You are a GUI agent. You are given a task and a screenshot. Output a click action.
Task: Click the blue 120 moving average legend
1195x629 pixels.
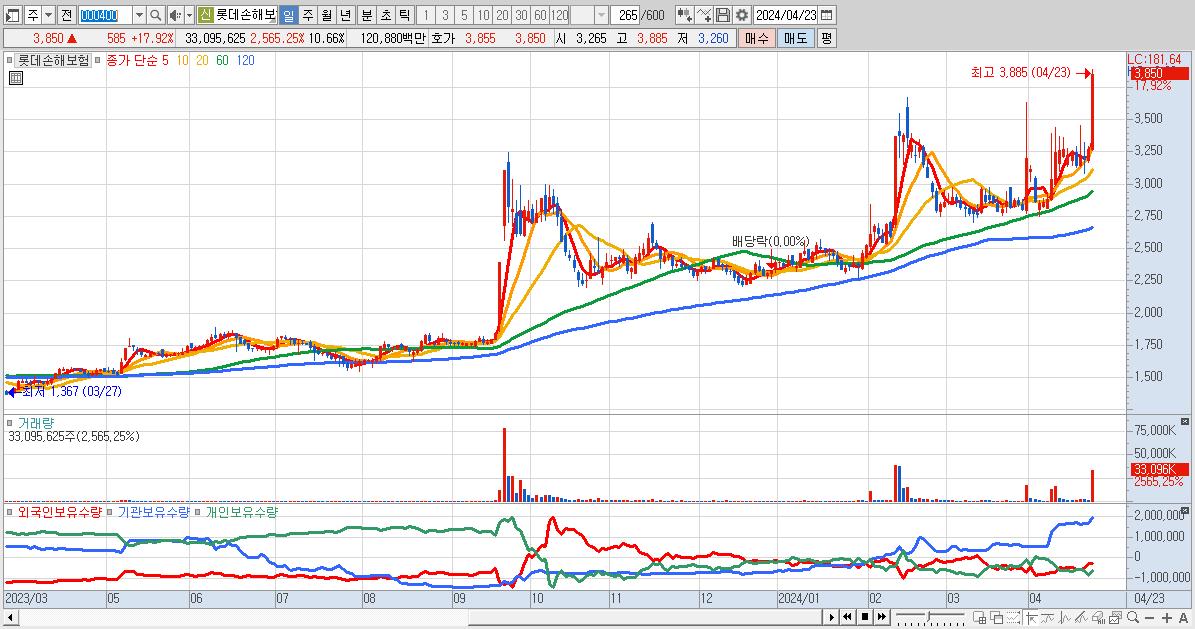point(245,60)
